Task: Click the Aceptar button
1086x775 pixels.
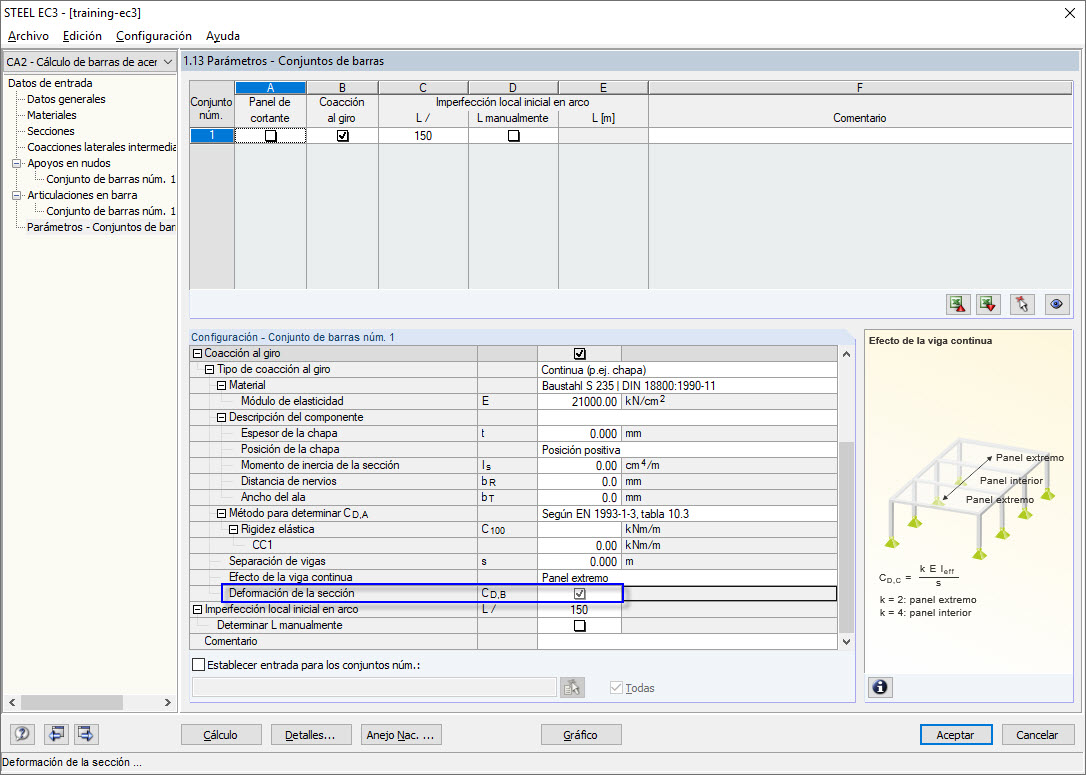Action: pyautogui.click(x=955, y=735)
